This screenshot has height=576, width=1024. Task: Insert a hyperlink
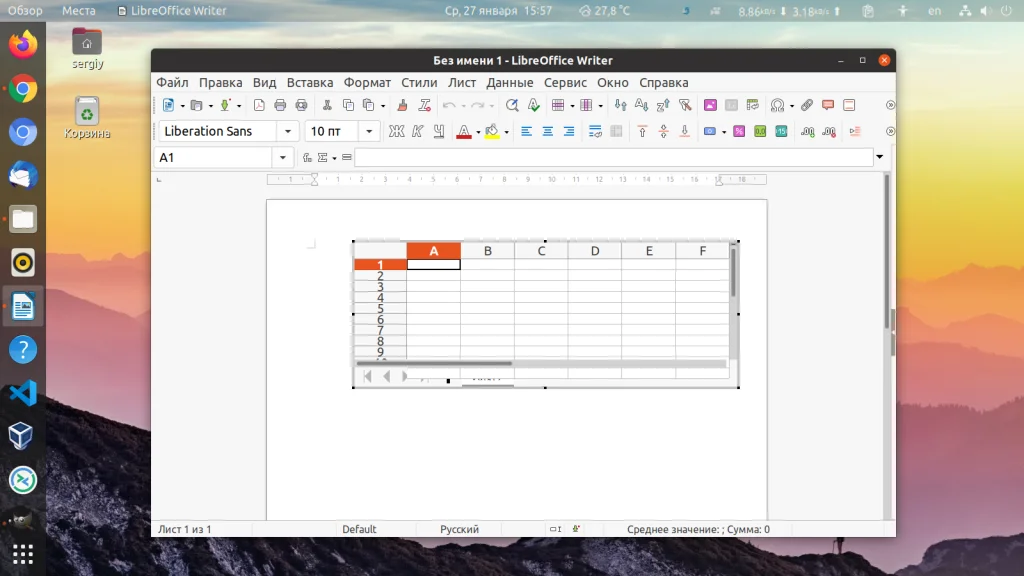[808, 104]
